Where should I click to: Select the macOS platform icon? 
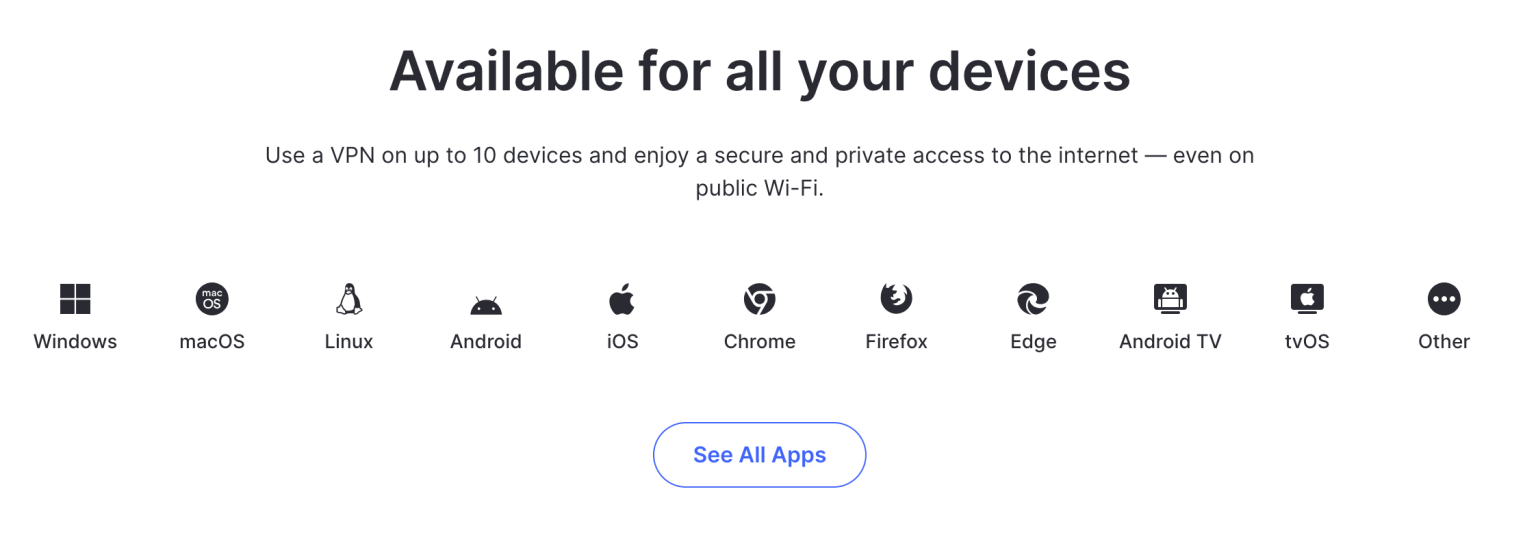[x=212, y=298]
